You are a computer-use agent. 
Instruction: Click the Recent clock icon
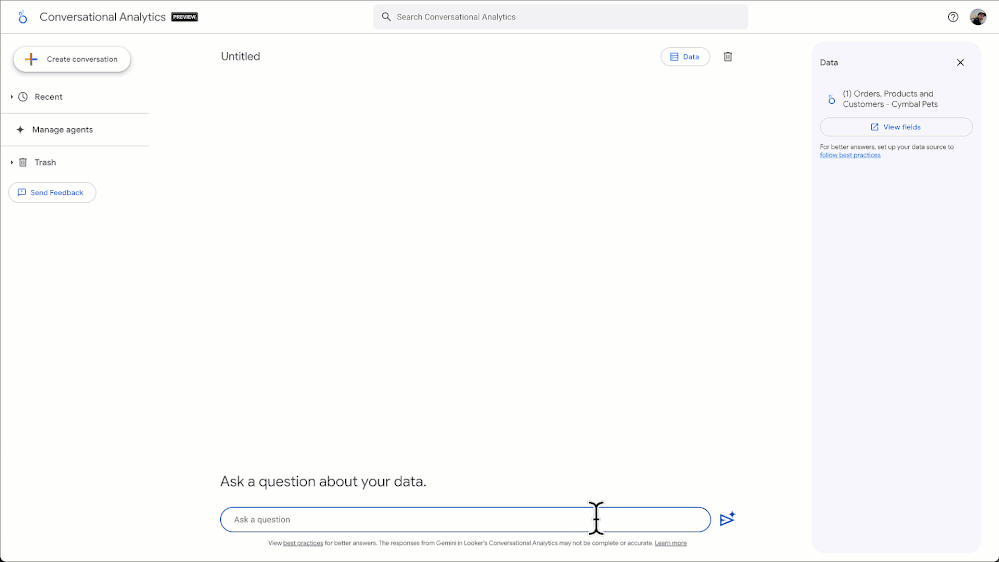click(23, 97)
